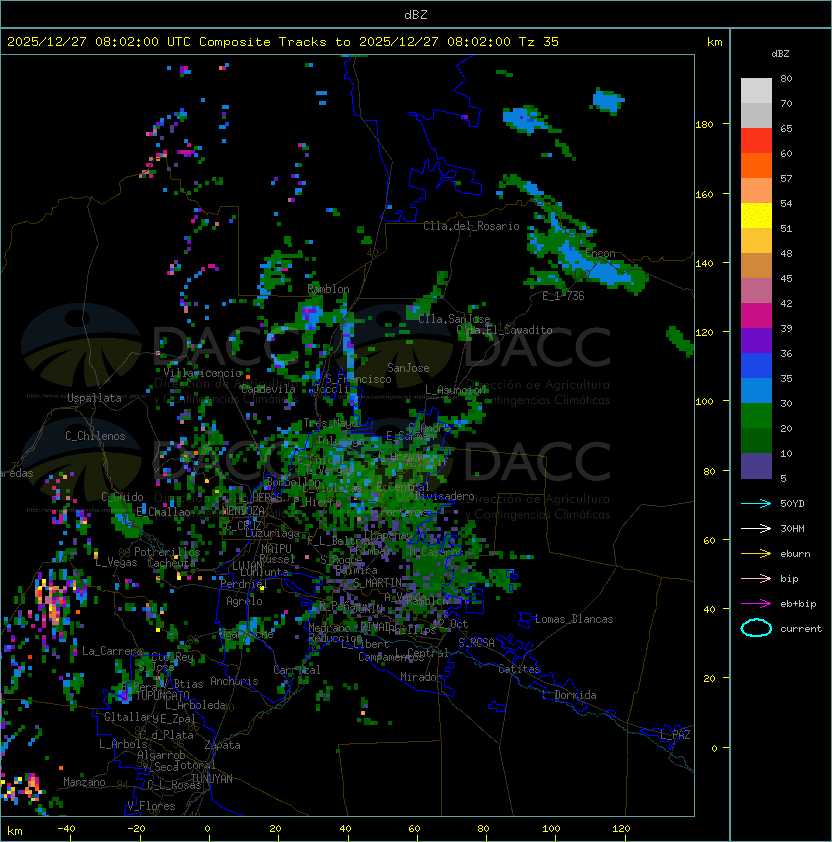Screen dimensions: 832x842
Task: Click the 'Mirador' place label
Action: [421, 677]
